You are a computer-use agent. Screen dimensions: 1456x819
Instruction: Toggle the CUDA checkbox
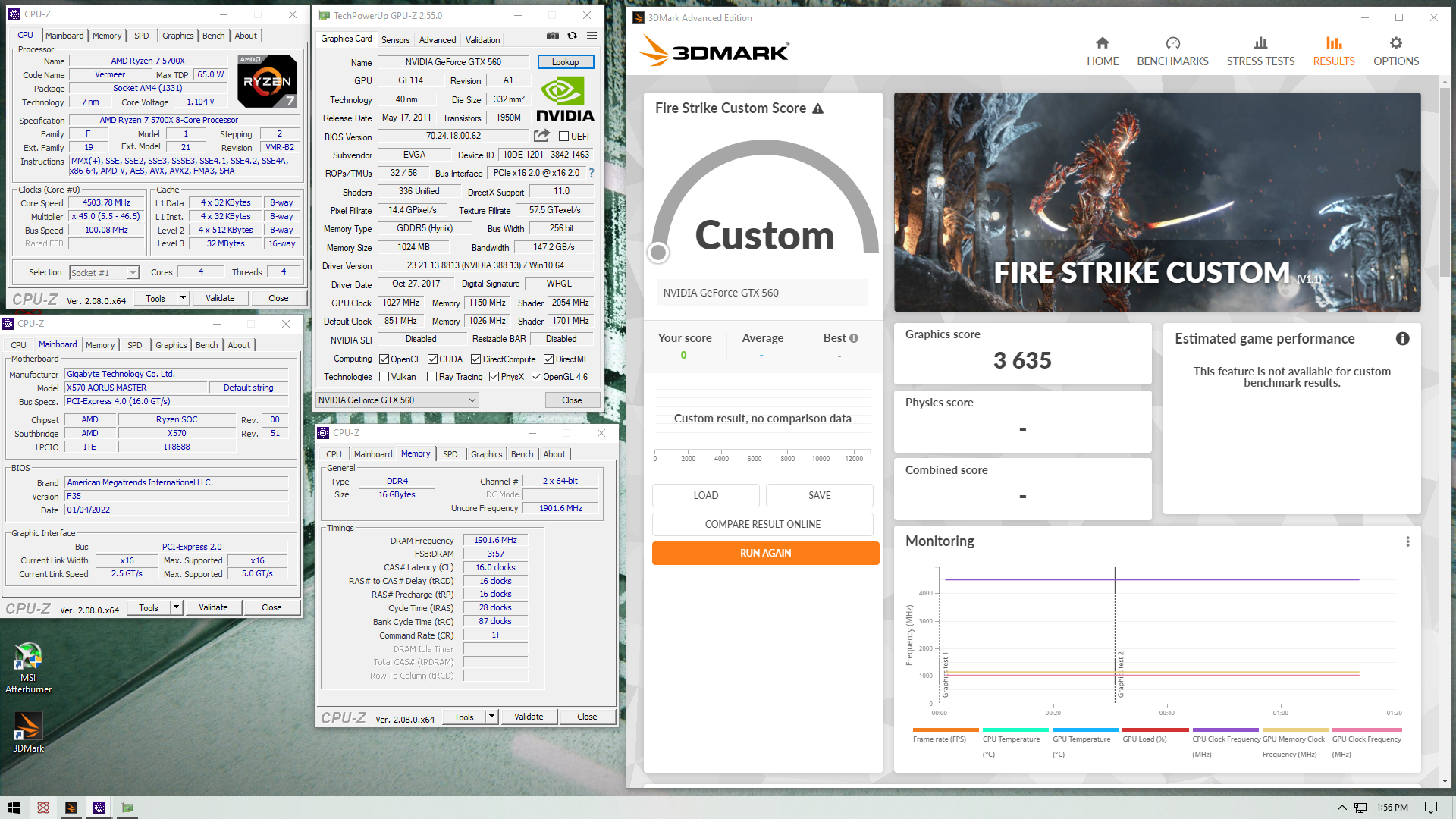432,359
